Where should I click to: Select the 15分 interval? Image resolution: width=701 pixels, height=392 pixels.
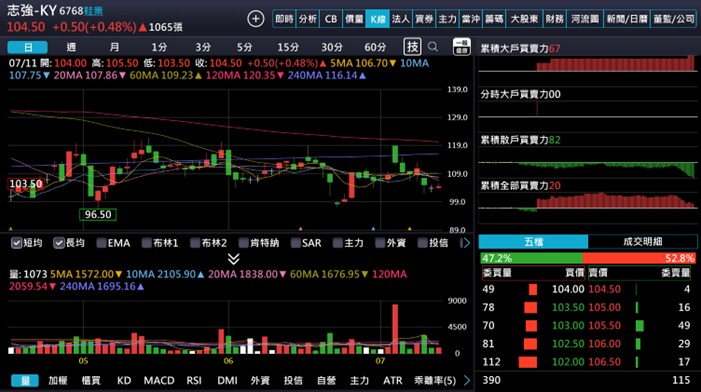click(x=288, y=47)
